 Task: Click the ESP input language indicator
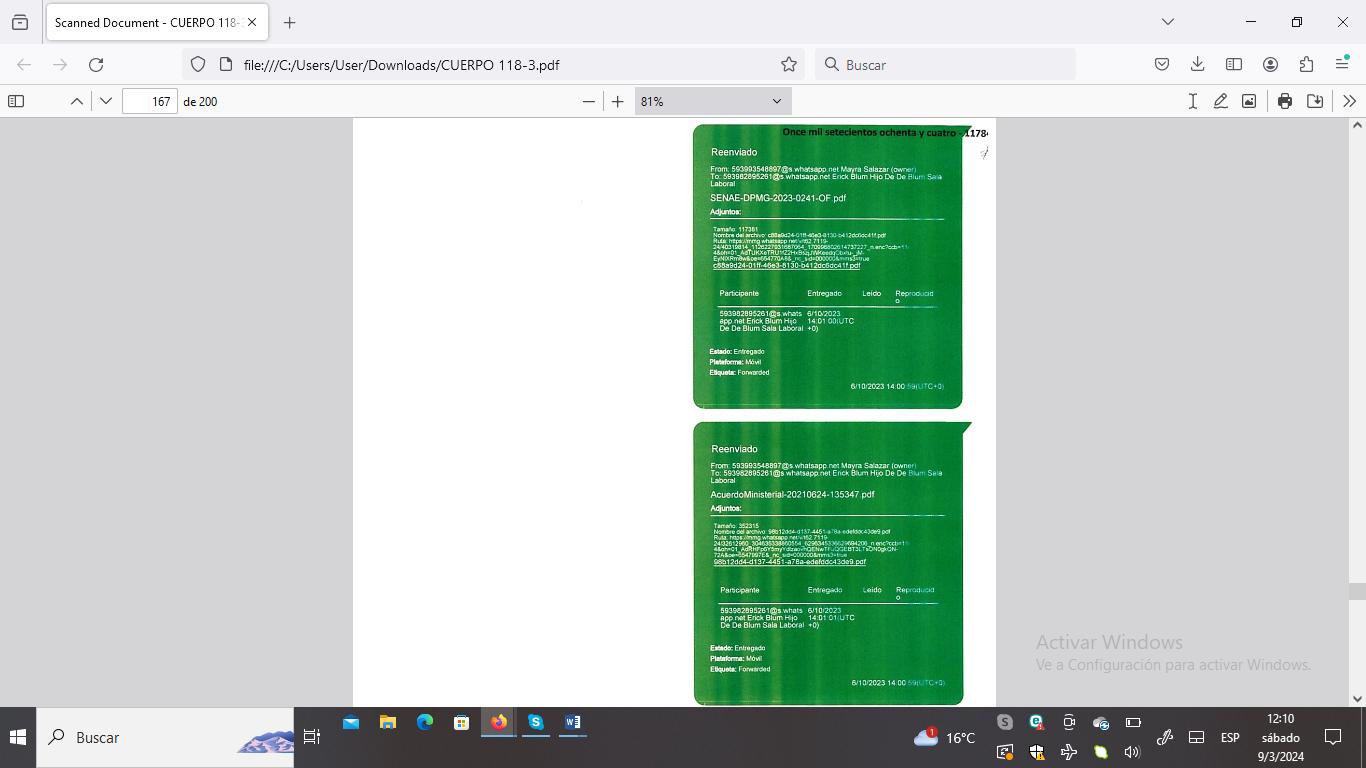[x=1230, y=737]
